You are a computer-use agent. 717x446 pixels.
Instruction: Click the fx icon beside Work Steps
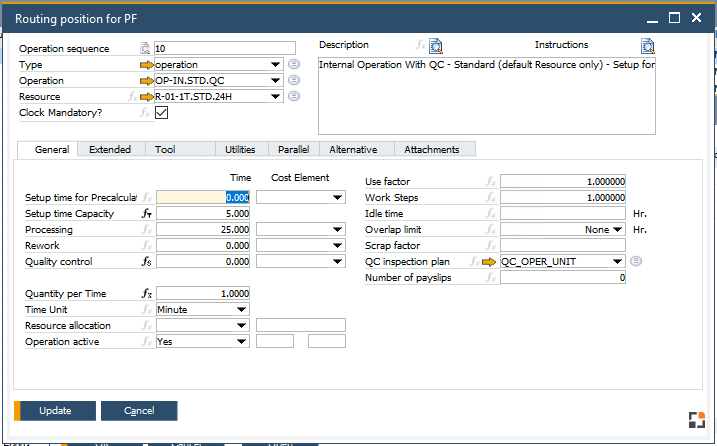491,198
